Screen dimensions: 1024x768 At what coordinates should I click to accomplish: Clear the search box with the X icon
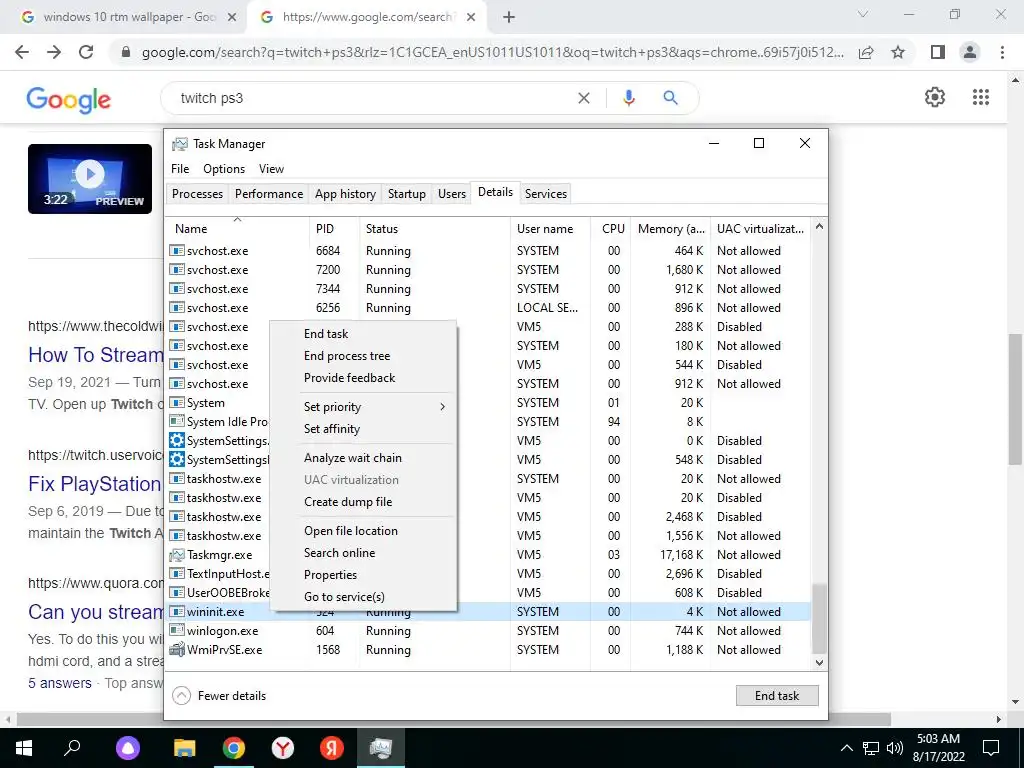584,98
